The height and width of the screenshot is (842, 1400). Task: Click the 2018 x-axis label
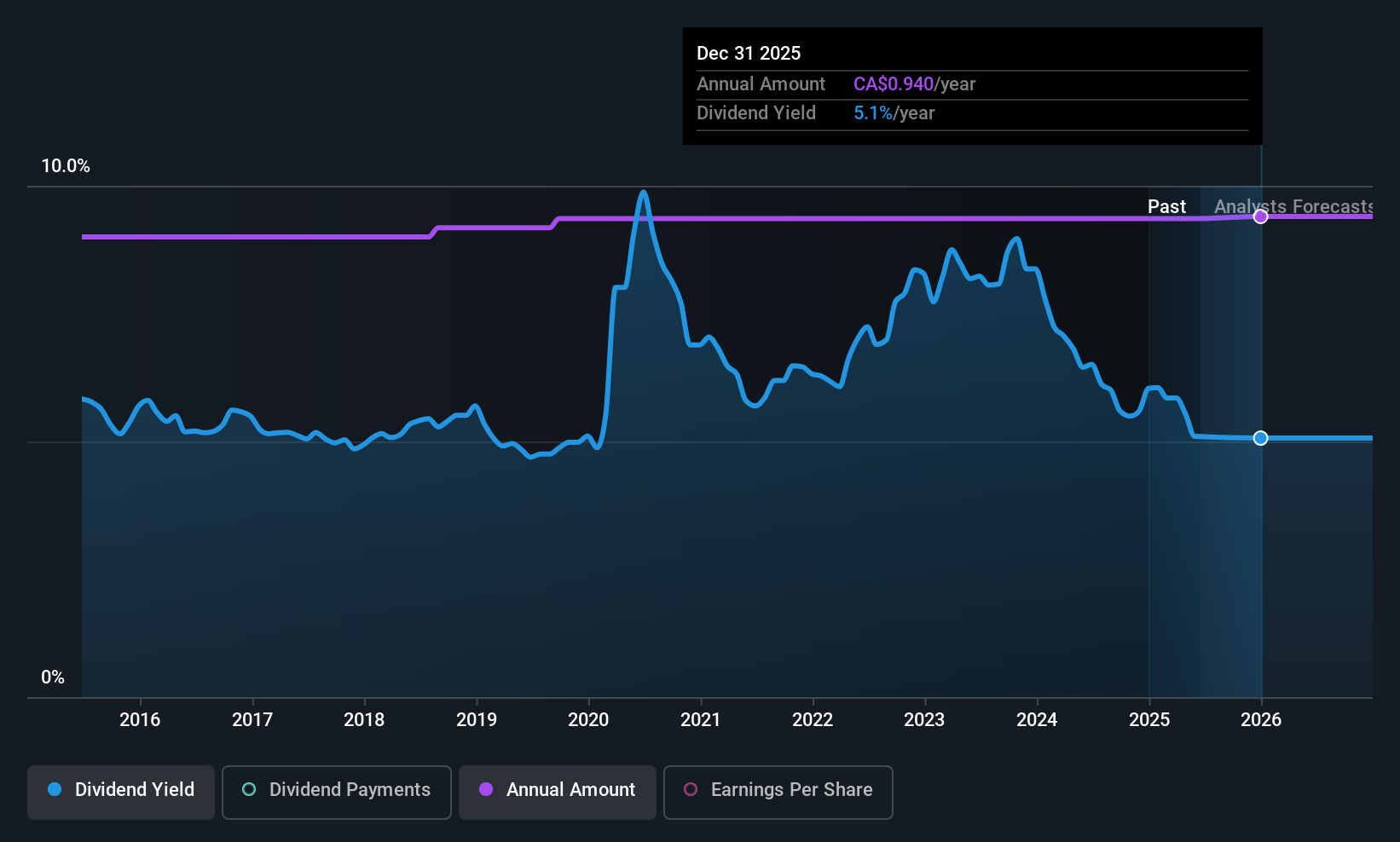pos(364,720)
